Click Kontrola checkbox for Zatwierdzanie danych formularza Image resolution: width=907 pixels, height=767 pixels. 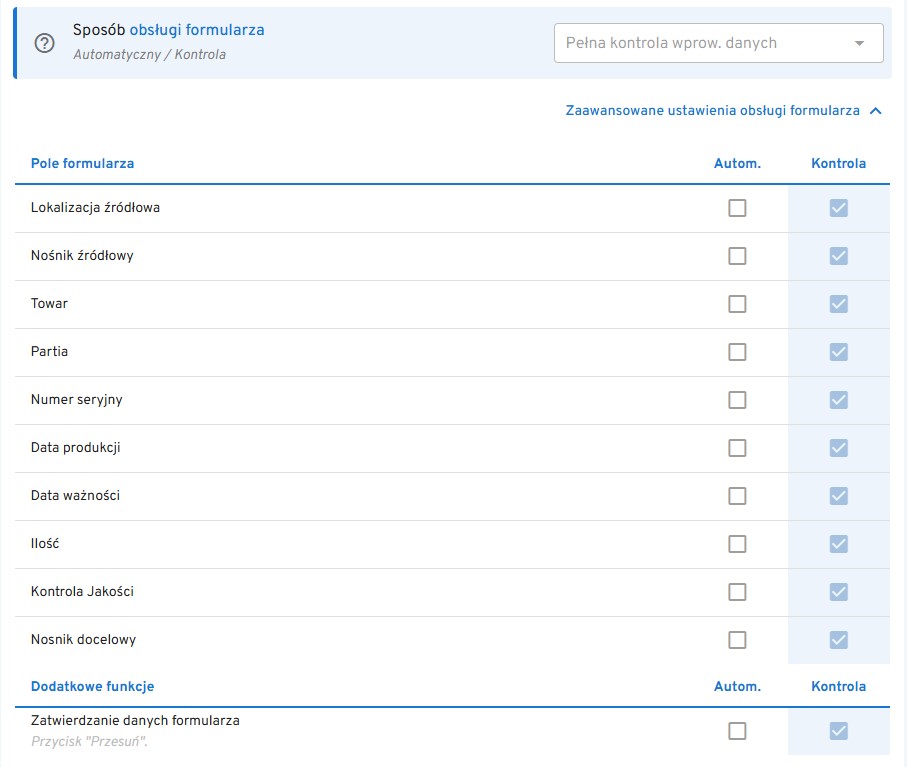839,731
